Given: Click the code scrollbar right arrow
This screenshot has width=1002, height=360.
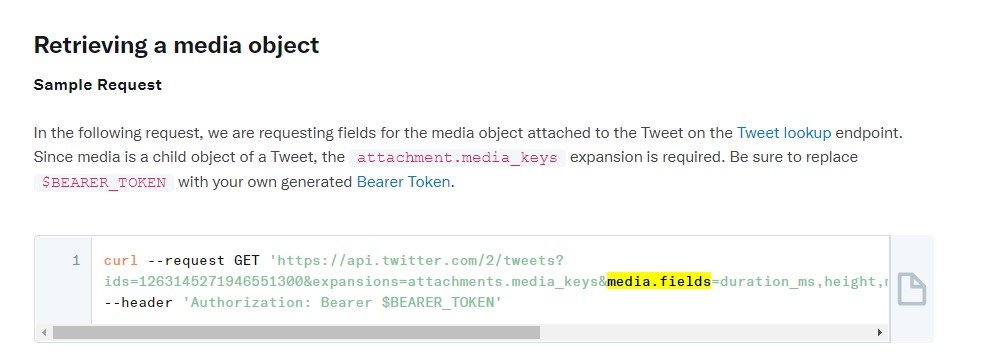Looking at the screenshot, I should 879,333.
